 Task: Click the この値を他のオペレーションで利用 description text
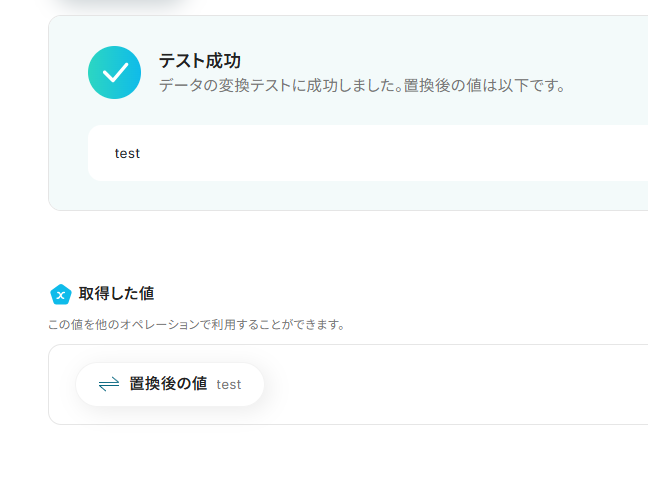coord(196,325)
